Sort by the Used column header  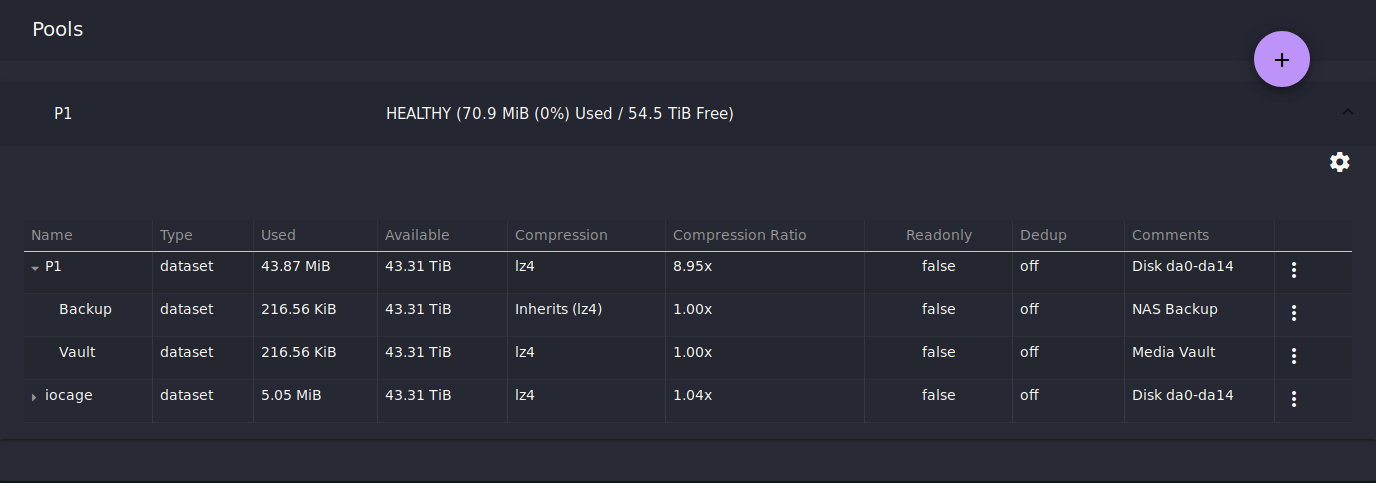[278, 235]
